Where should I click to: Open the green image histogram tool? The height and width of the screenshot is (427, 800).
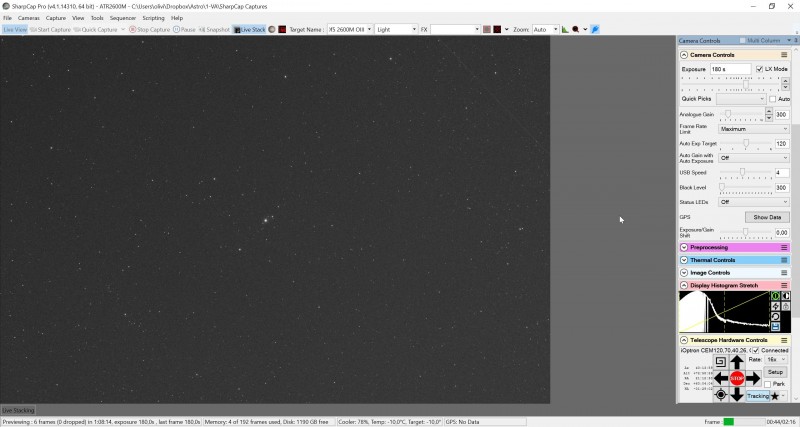(565, 30)
